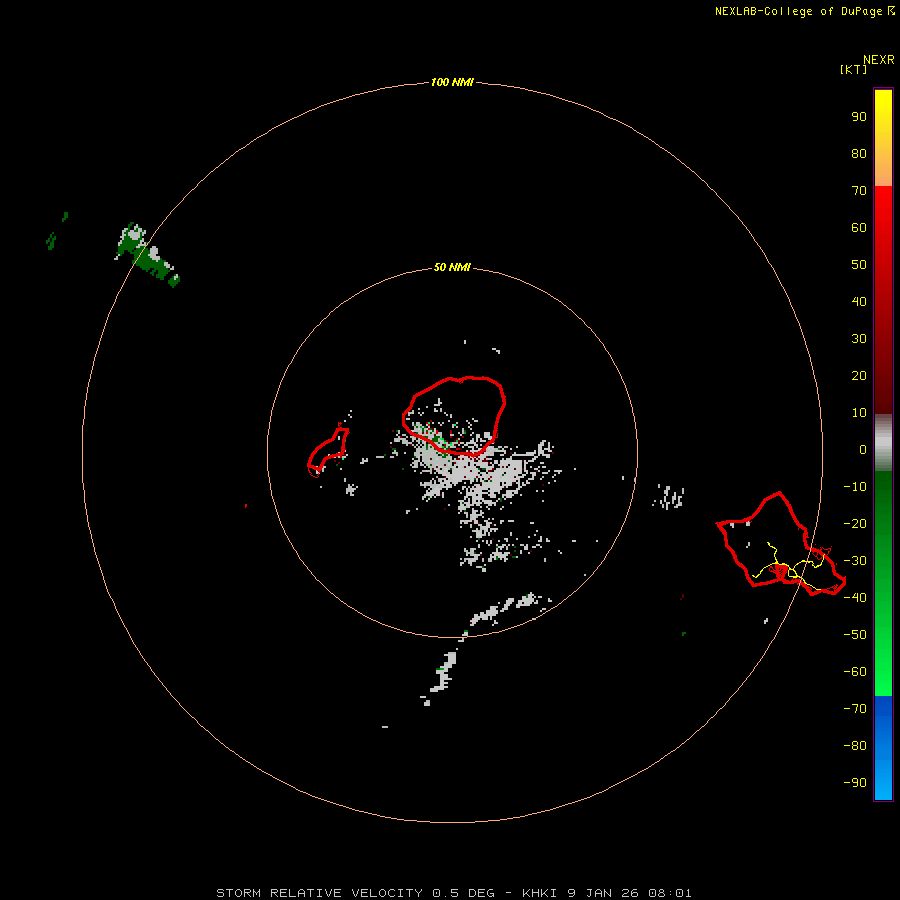Click the green velocity echo northwest of the outer ring
The image size is (900, 900).
pyautogui.click(x=147, y=255)
